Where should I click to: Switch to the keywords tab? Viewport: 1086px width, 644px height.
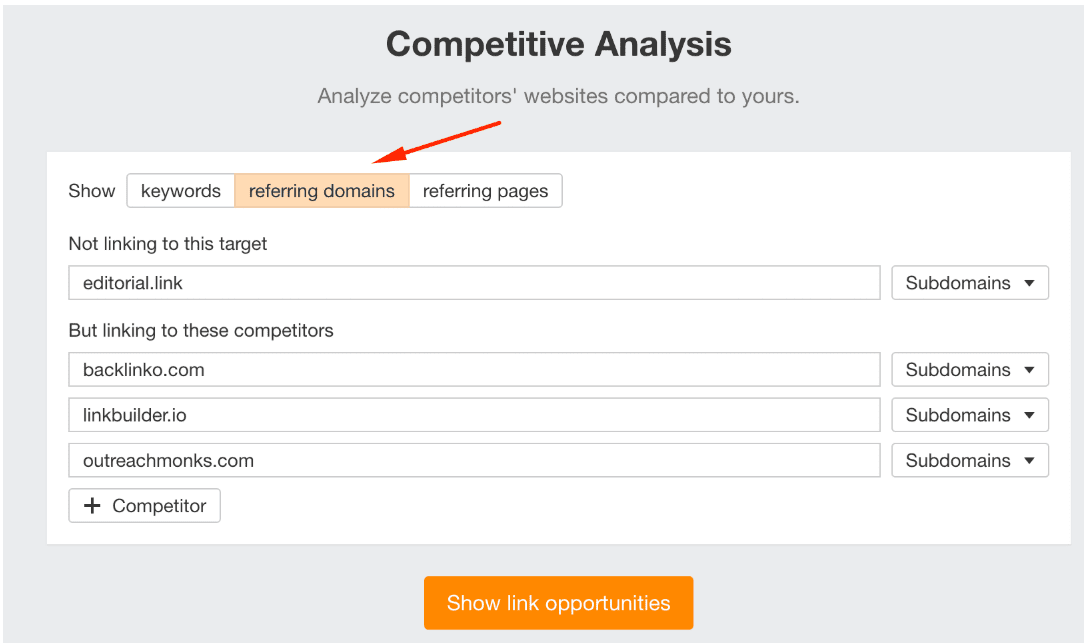pyautogui.click(x=181, y=190)
